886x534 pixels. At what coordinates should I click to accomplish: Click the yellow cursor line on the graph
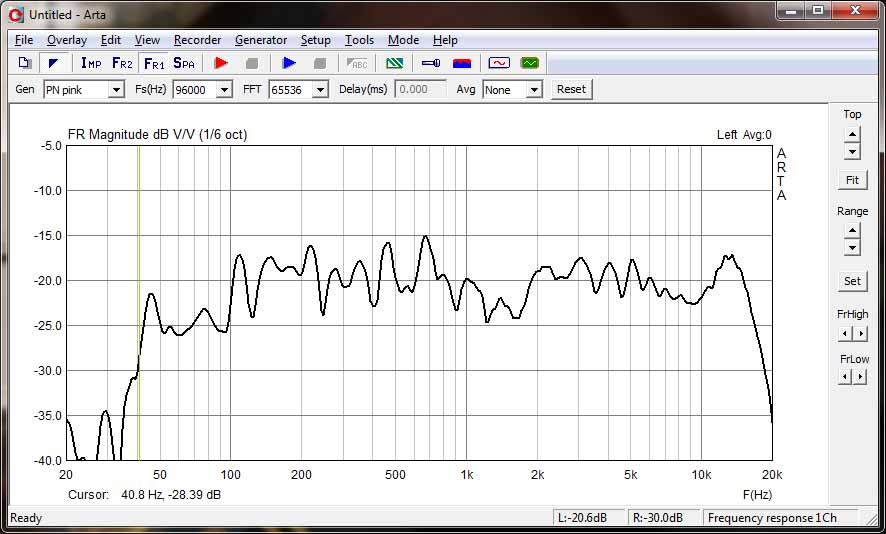pyautogui.click(x=138, y=303)
